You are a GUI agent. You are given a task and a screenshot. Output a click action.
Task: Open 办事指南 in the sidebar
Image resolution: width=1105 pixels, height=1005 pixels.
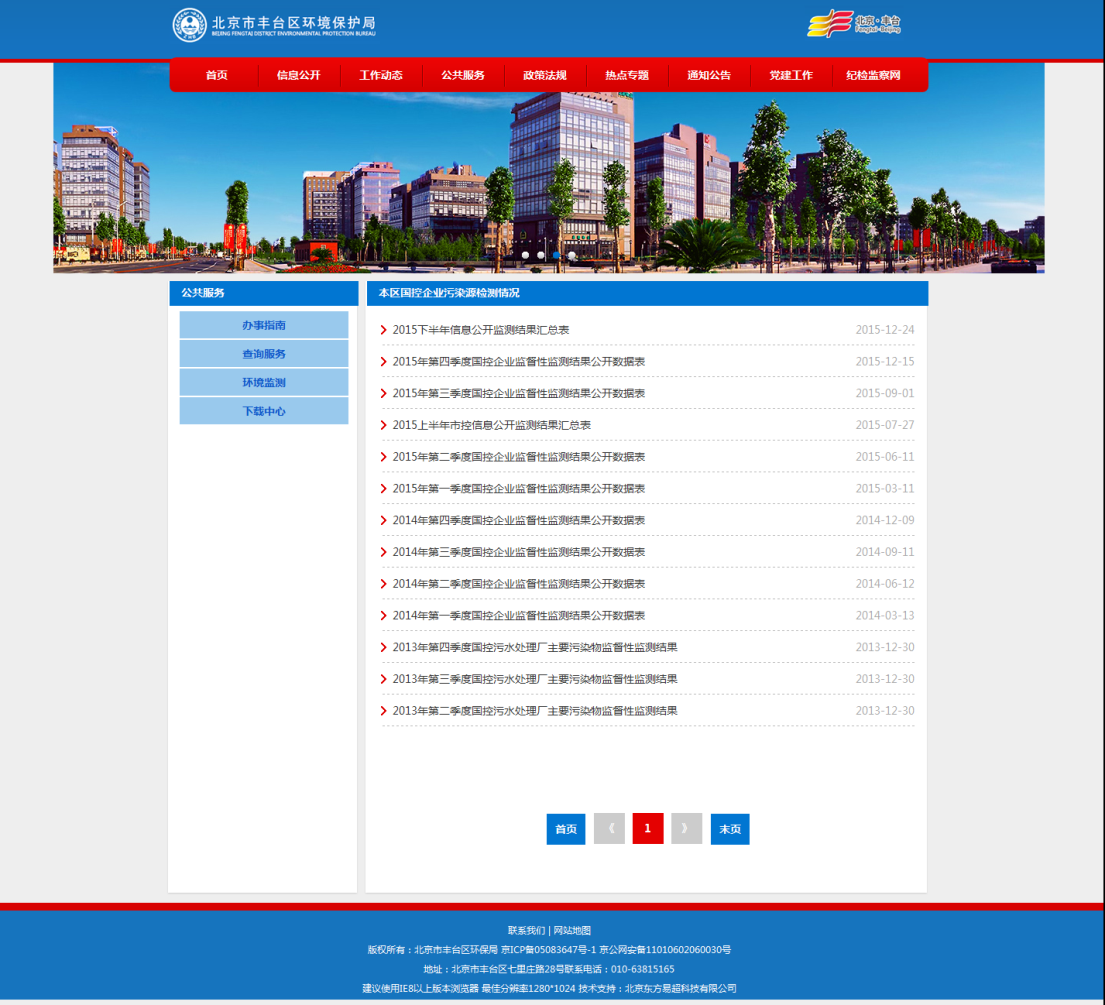[x=264, y=325]
